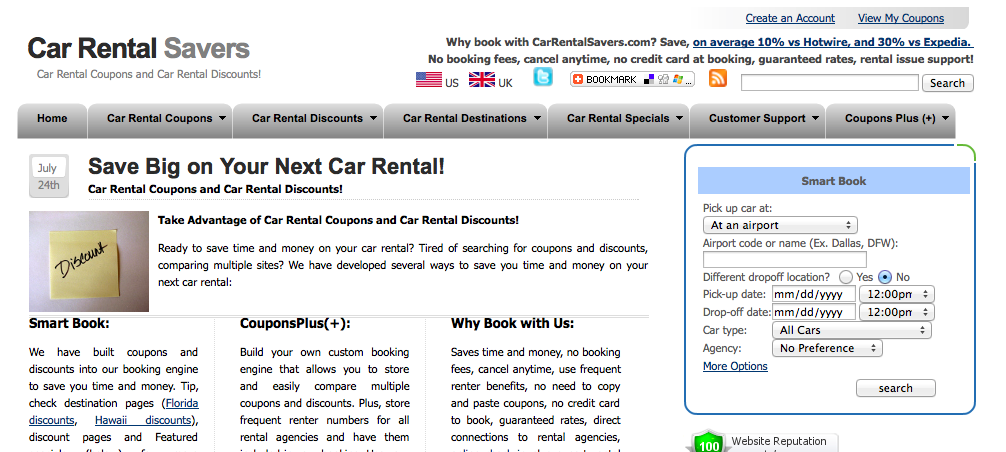Open the pick up location dropdown
The height and width of the screenshot is (452, 1006).
pyautogui.click(x=780, y=225)
